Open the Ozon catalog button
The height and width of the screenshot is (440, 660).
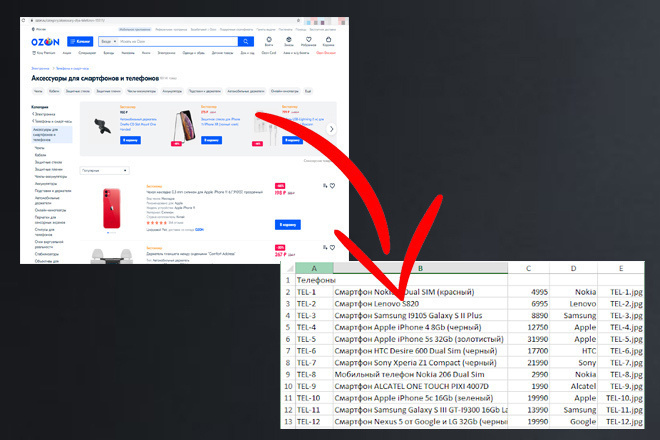click(80, 41)
